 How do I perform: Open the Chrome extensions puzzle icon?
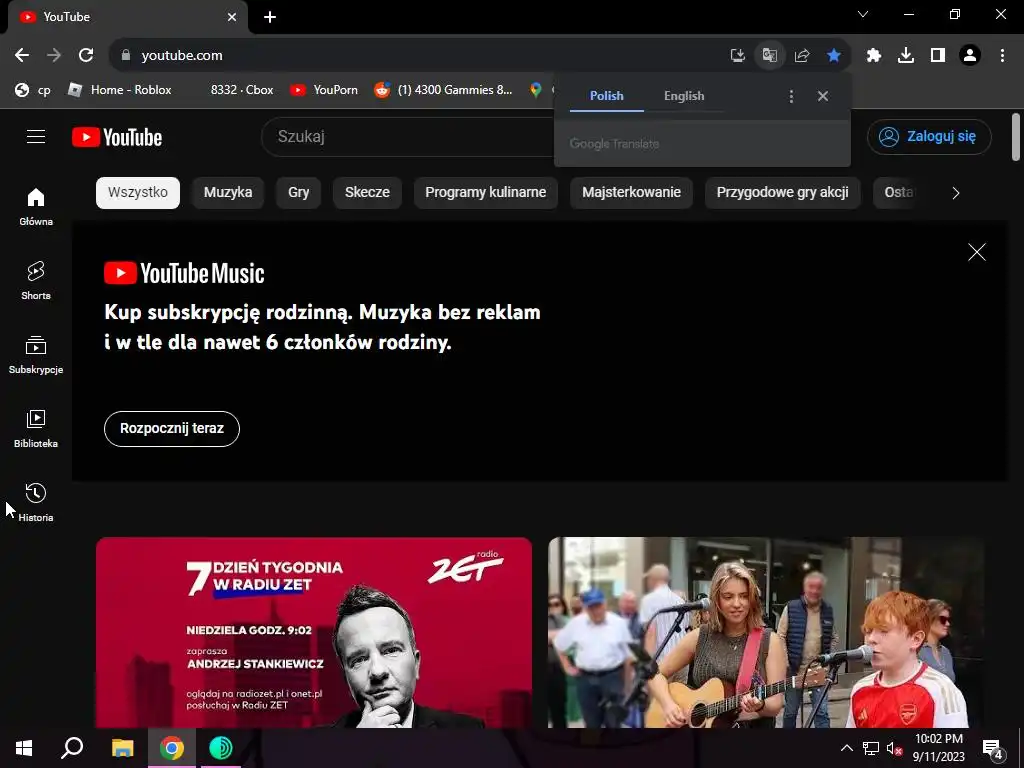click(x=874, y=56)
